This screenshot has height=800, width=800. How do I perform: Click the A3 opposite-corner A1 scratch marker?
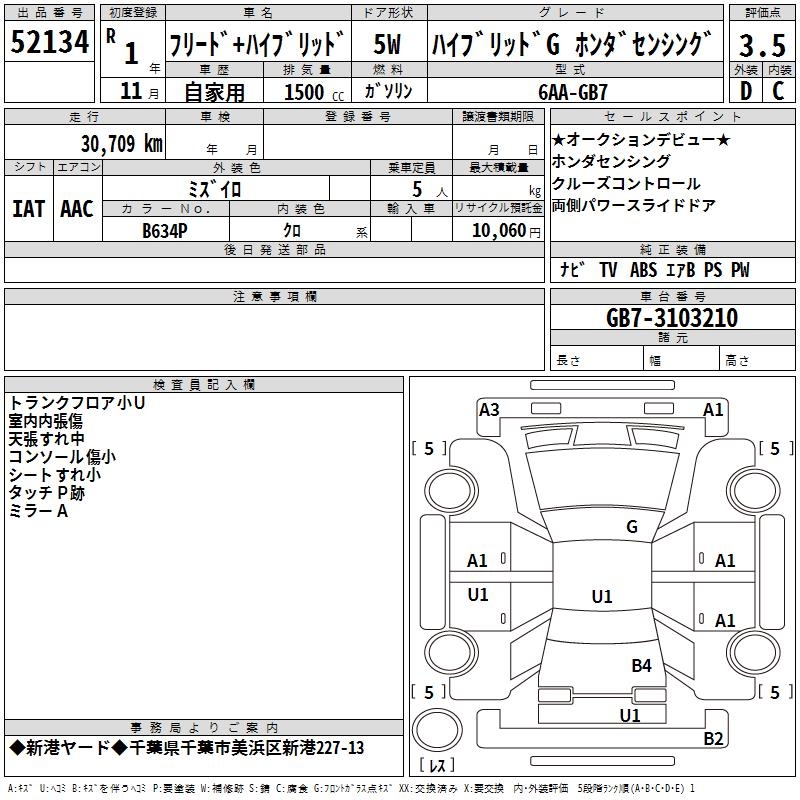[713, 409]
